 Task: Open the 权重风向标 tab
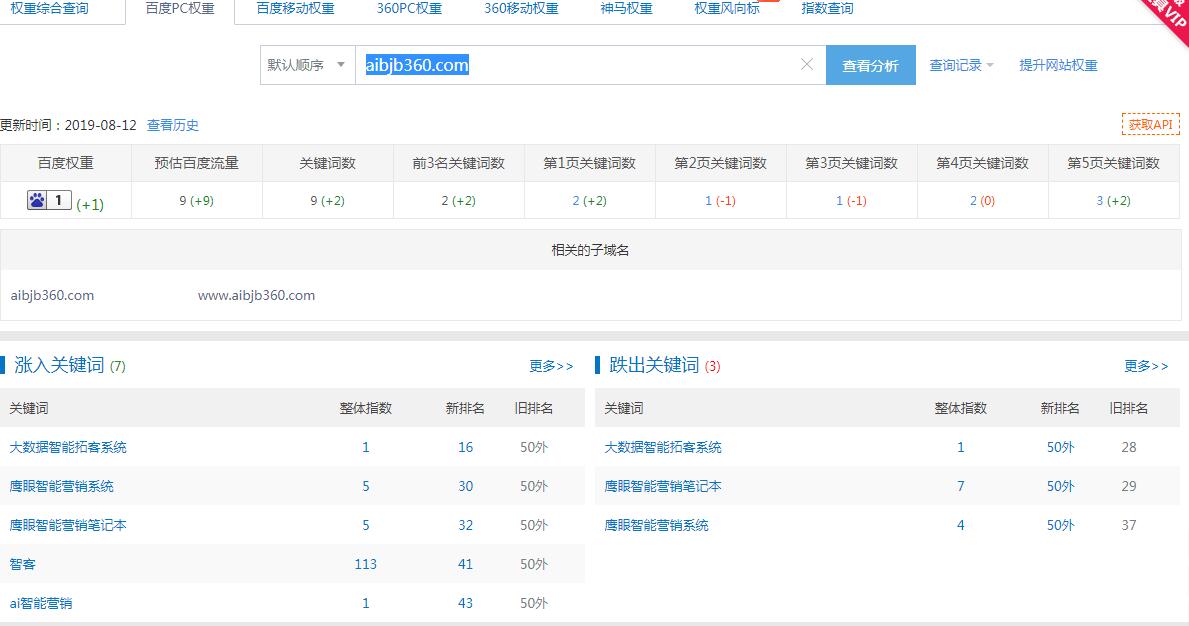coord(726,8)
